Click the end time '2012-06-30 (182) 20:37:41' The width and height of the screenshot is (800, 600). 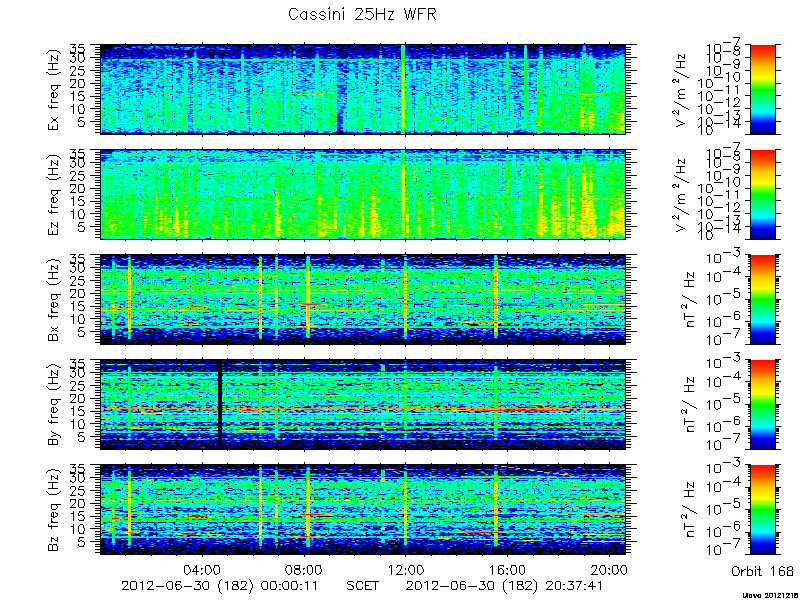click(x=504, y=585)
